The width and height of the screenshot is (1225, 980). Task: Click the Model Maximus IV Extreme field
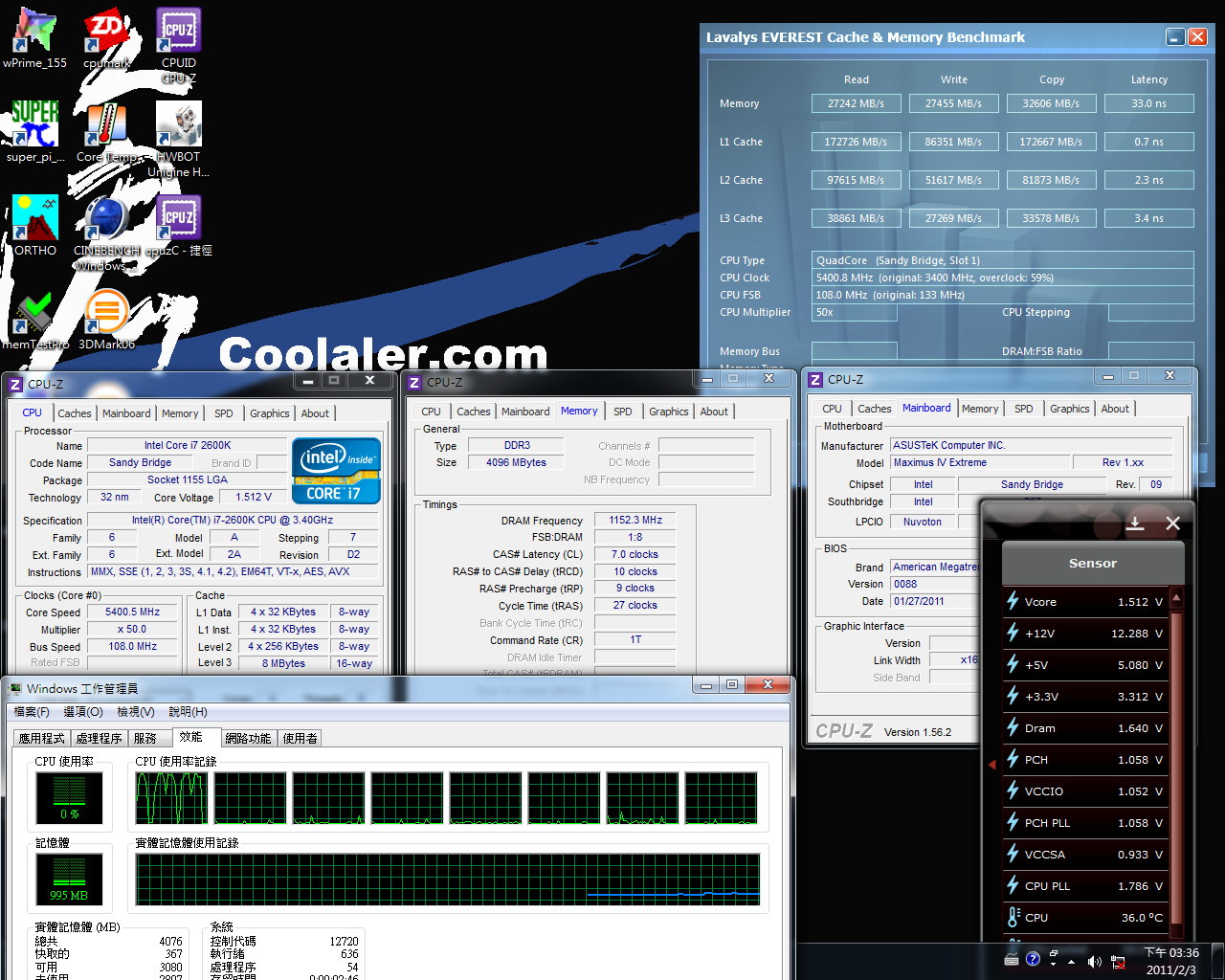tap(980, 463)
